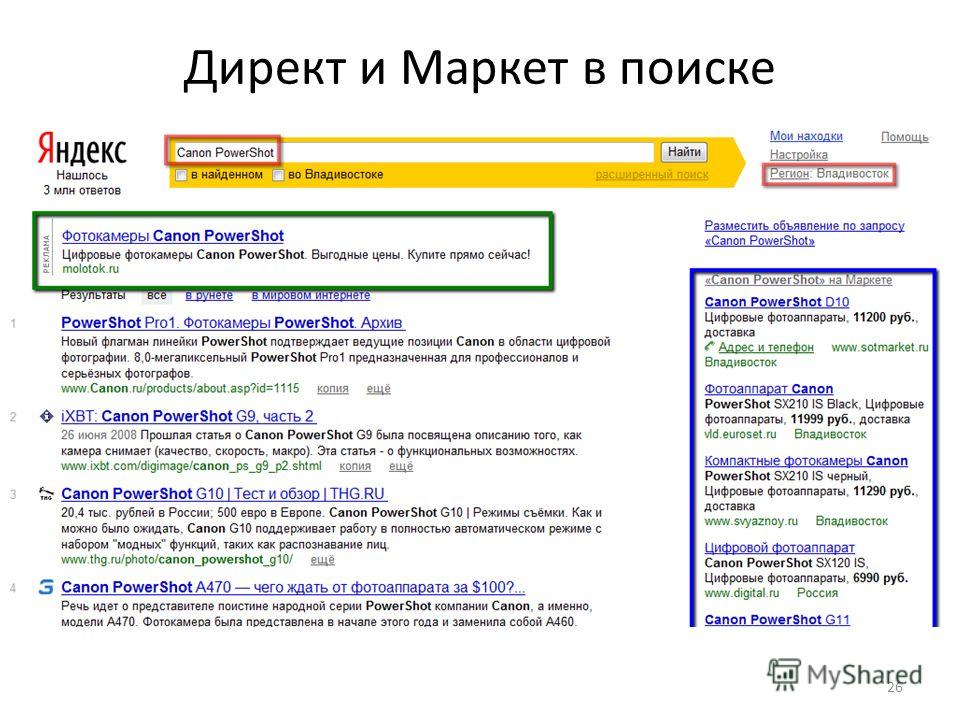Click 'ещё' under the ixbt.com result
The width and height of the screenshot is (960, 720).
(401, 467)
